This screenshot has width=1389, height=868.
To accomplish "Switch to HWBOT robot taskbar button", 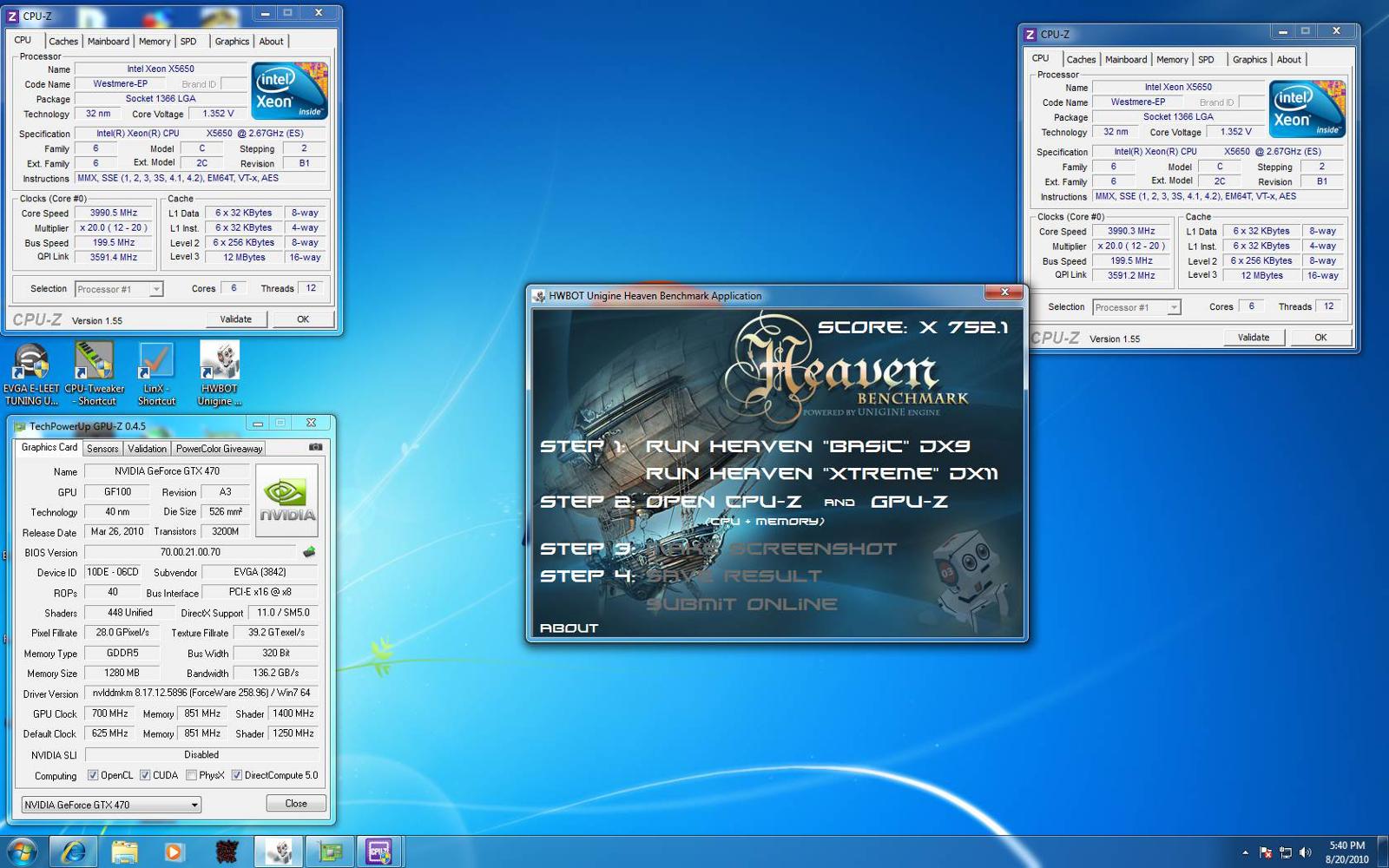I will point(279,852).
